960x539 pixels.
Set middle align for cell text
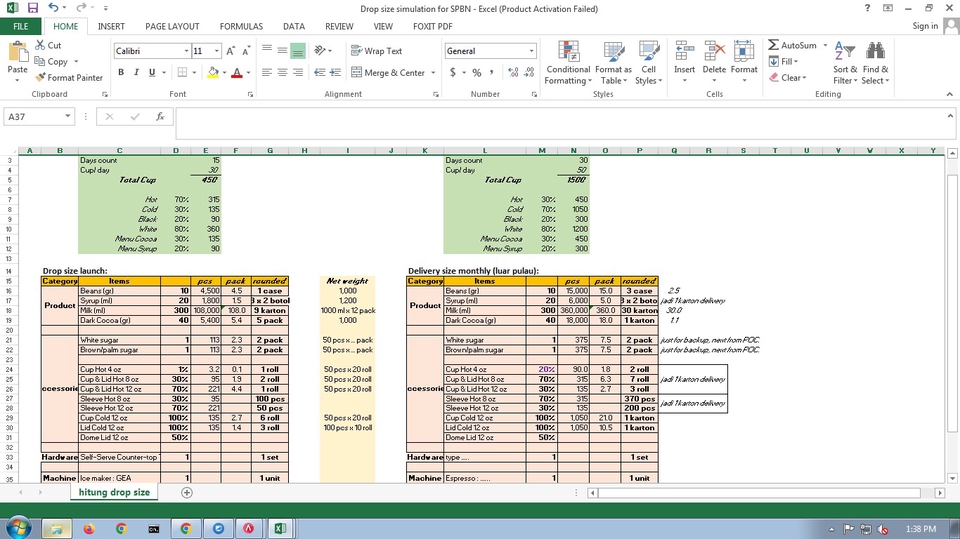(282, 50)
